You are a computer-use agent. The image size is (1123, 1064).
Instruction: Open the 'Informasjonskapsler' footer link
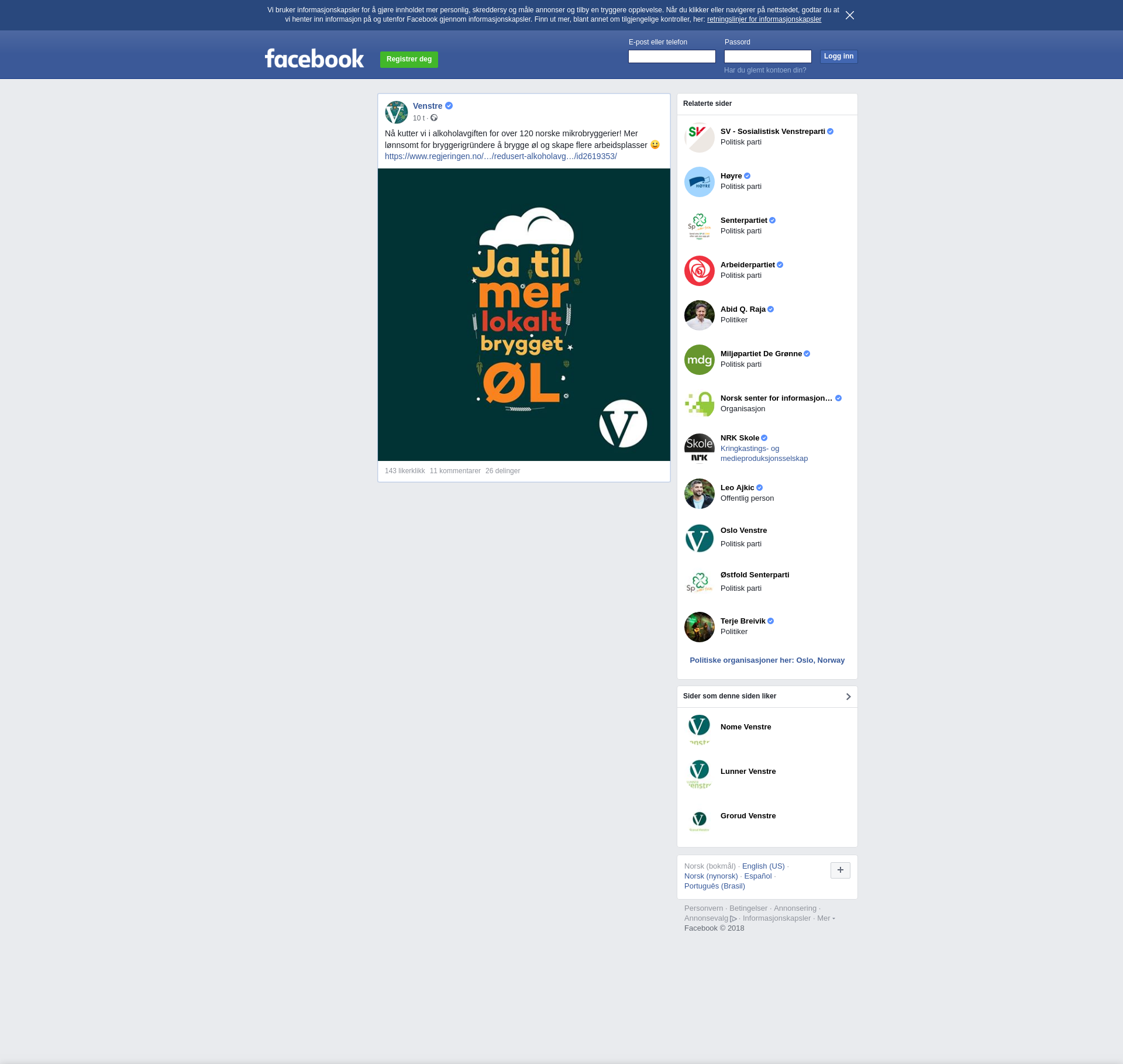(777, 918)
